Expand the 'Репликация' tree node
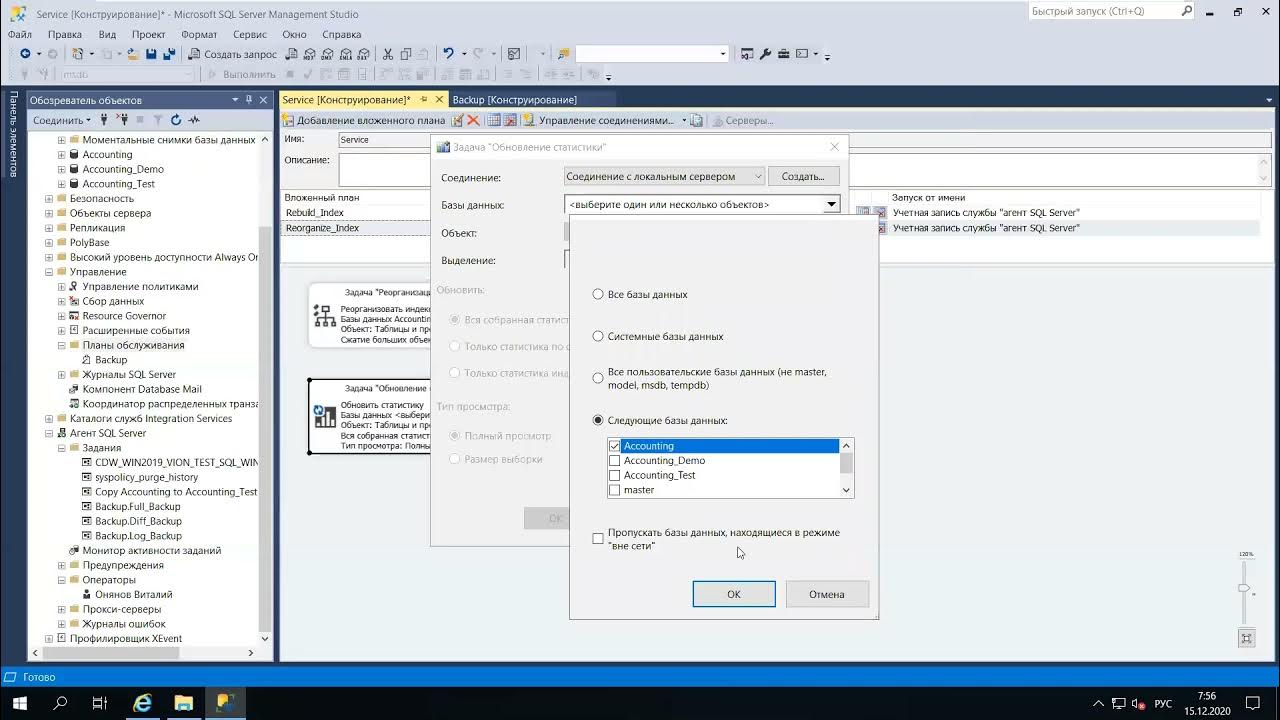1280x720 pixels. pos(49,228)
